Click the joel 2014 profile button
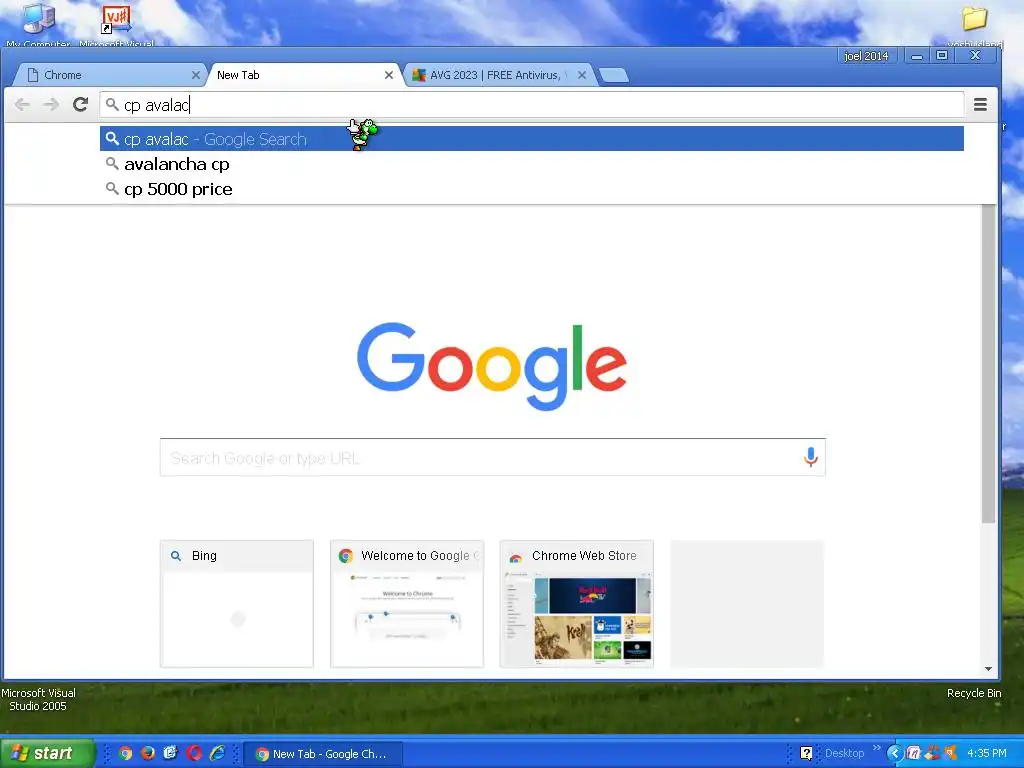Screen dimensions: 1024x768 pyautogui.click(x=866, y=56)
